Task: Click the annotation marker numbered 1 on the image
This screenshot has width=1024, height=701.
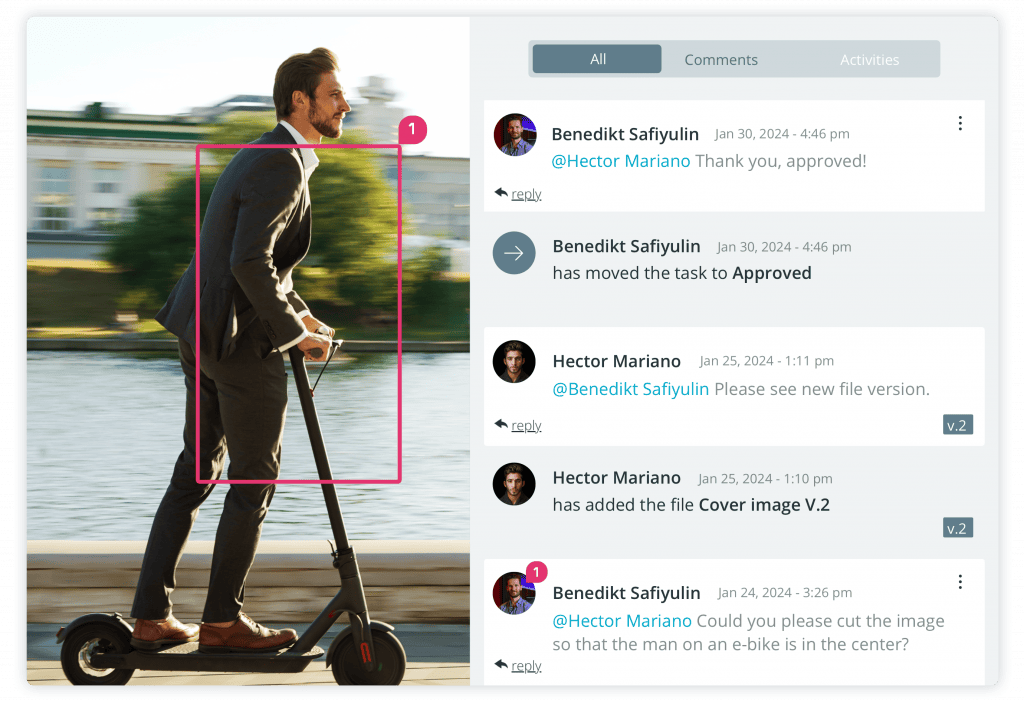Action: point(412,129)
